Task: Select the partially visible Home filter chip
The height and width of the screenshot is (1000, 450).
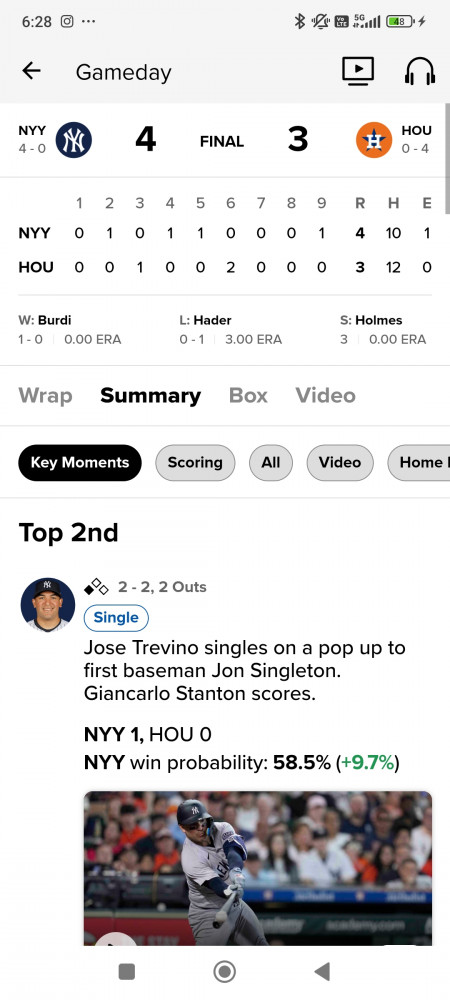Action: click(419, 462)
